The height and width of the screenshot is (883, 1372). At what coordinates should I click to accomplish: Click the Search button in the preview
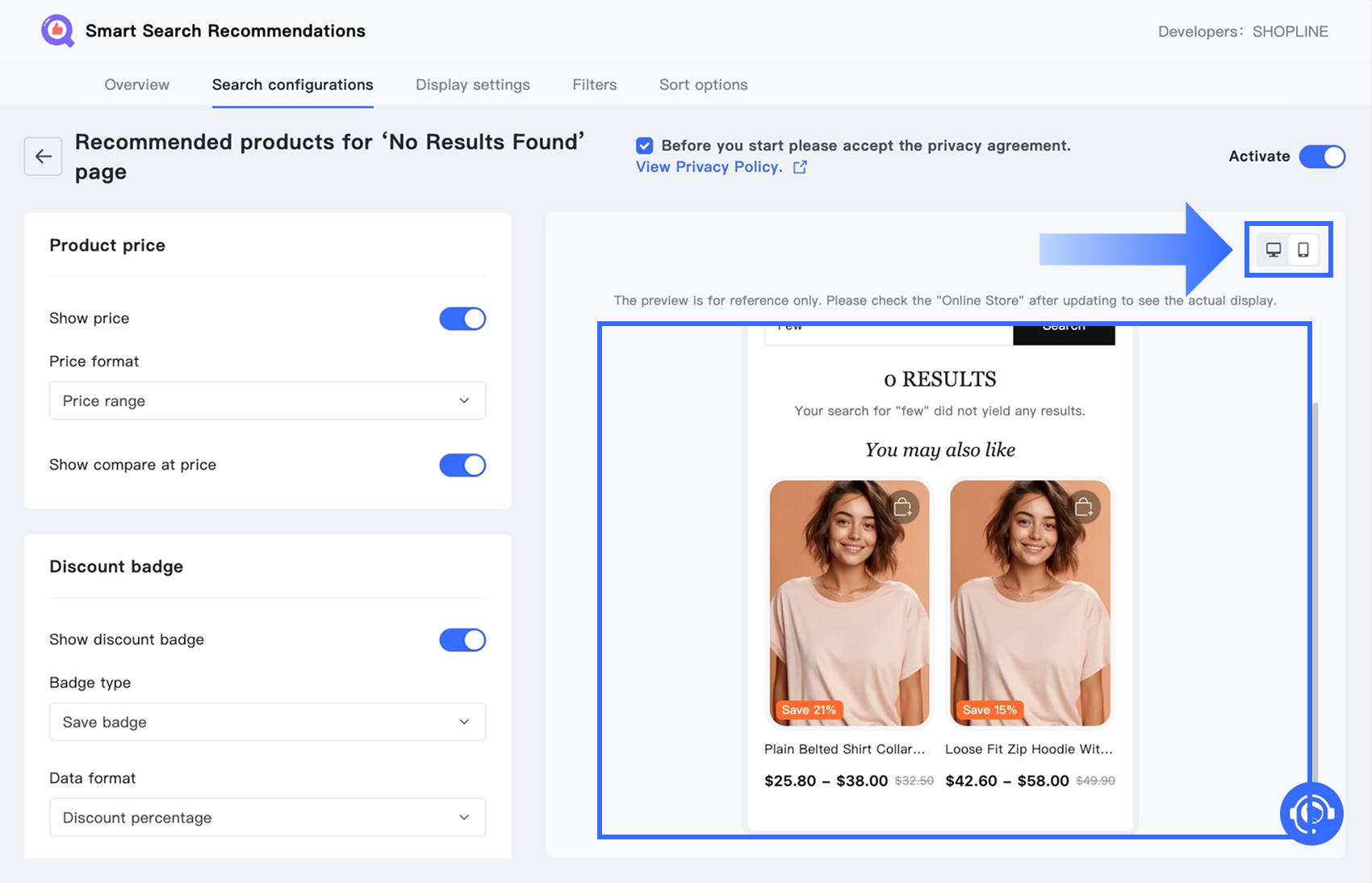[1064, 334]
